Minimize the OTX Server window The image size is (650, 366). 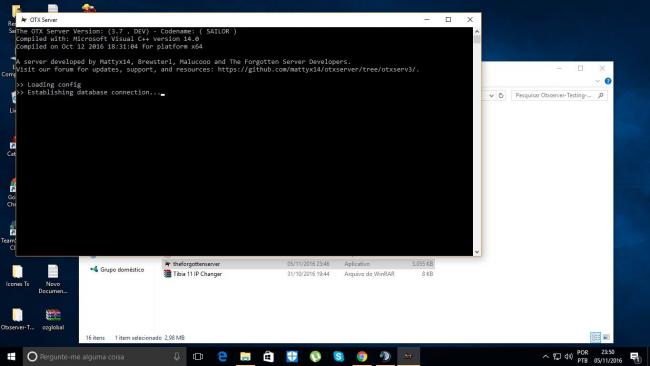[x=427, y=19]
